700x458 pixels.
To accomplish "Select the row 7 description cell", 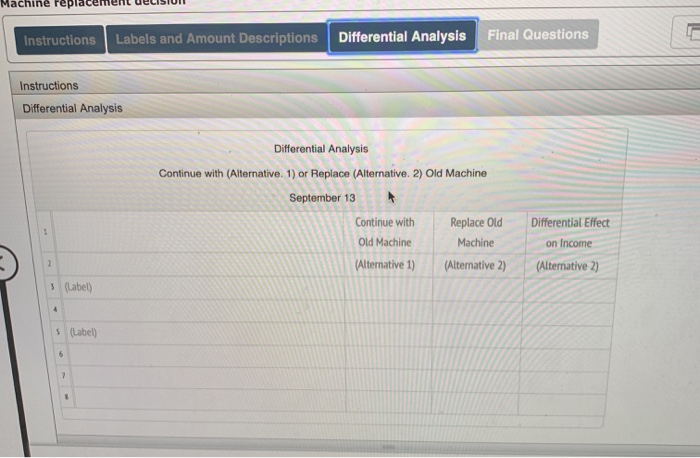I will click(208, 377).
